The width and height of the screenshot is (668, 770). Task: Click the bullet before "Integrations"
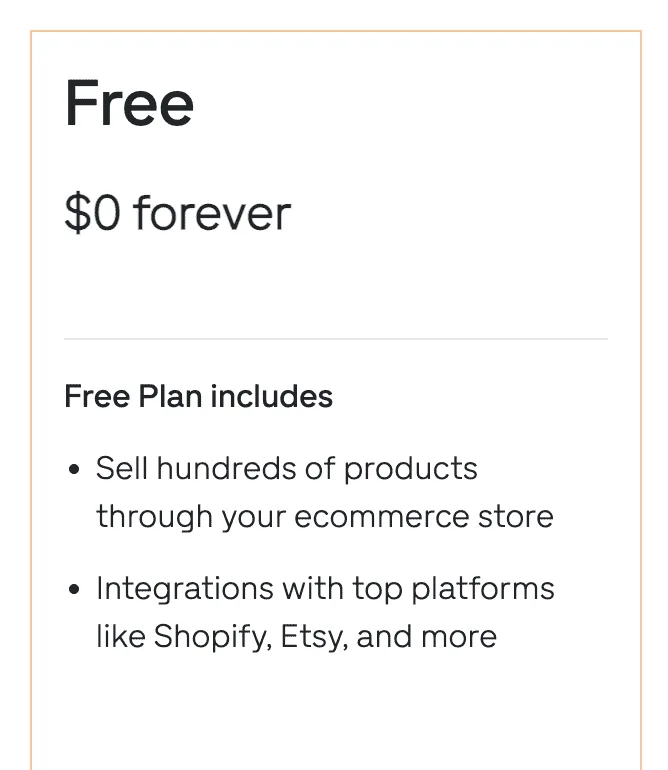(x=74, y=589)
